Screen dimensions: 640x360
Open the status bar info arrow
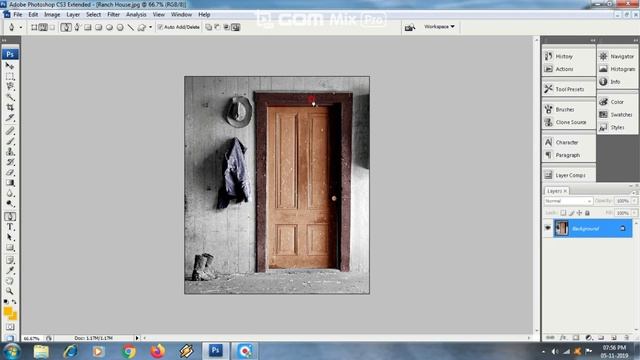(137, 338)
